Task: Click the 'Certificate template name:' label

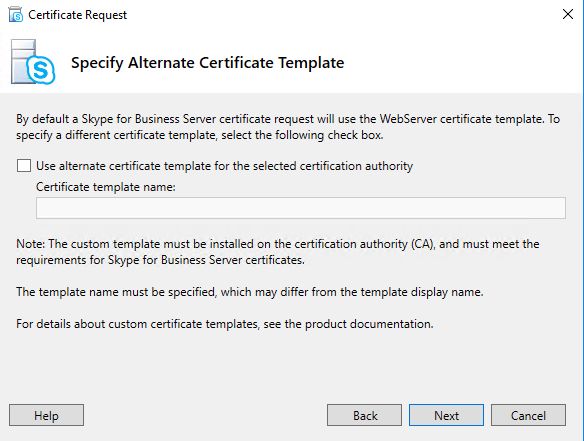Action: click(106, 187)
